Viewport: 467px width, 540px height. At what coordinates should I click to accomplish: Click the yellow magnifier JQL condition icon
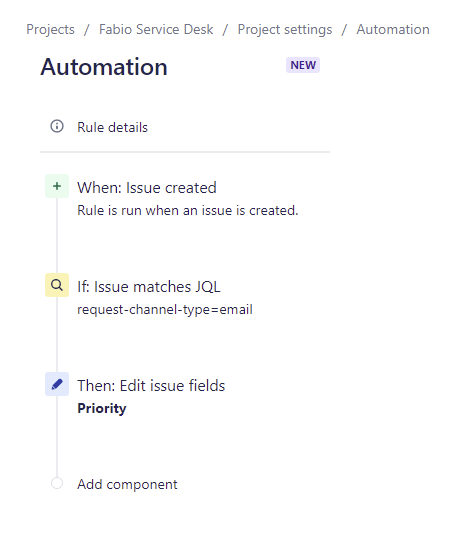pos(57,285)
